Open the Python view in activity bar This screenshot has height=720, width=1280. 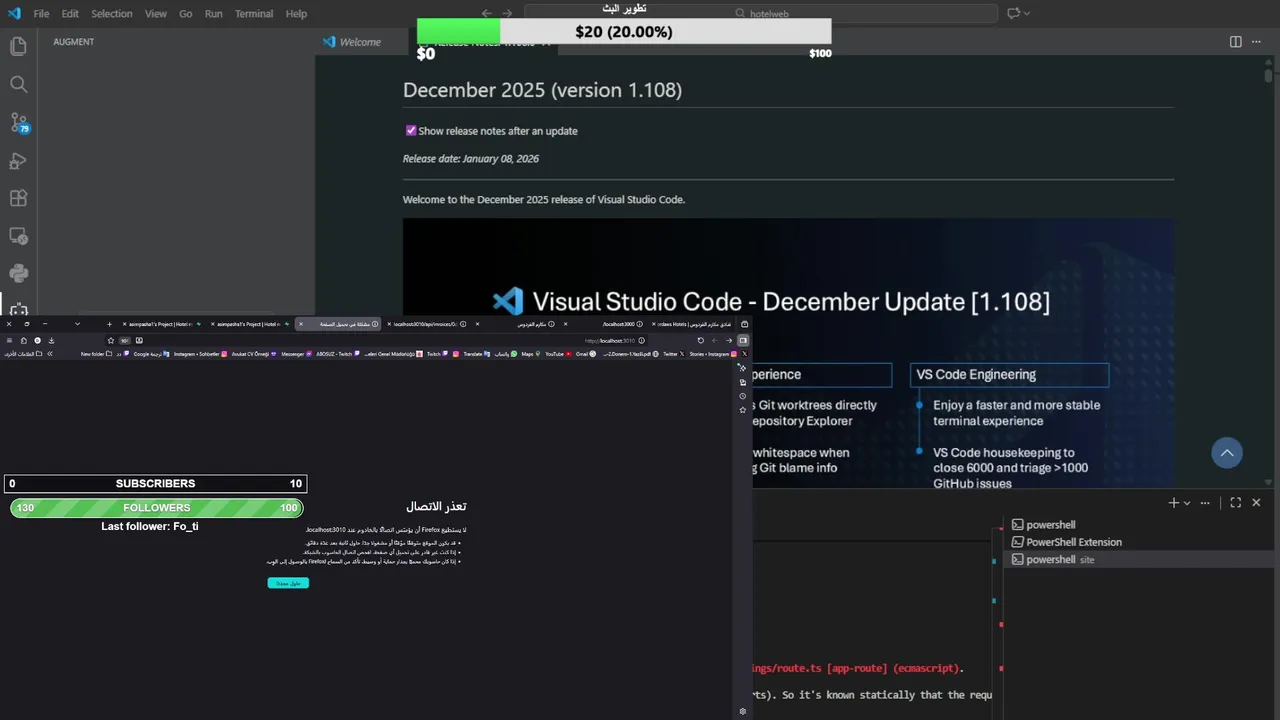coord(18,273)
